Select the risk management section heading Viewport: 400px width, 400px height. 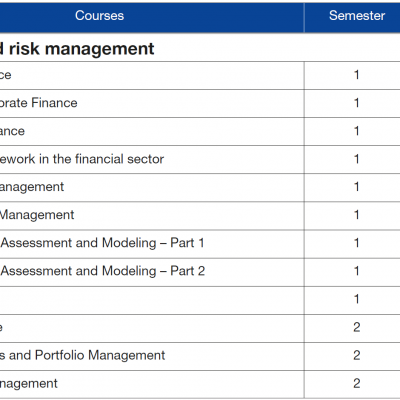(77, 49)
